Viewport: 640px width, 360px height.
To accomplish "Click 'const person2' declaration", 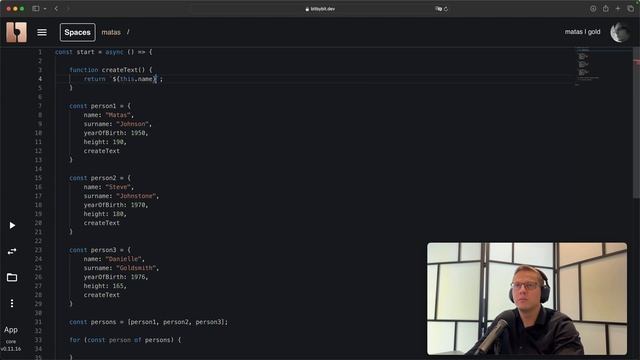I will (x=93, y=178).
